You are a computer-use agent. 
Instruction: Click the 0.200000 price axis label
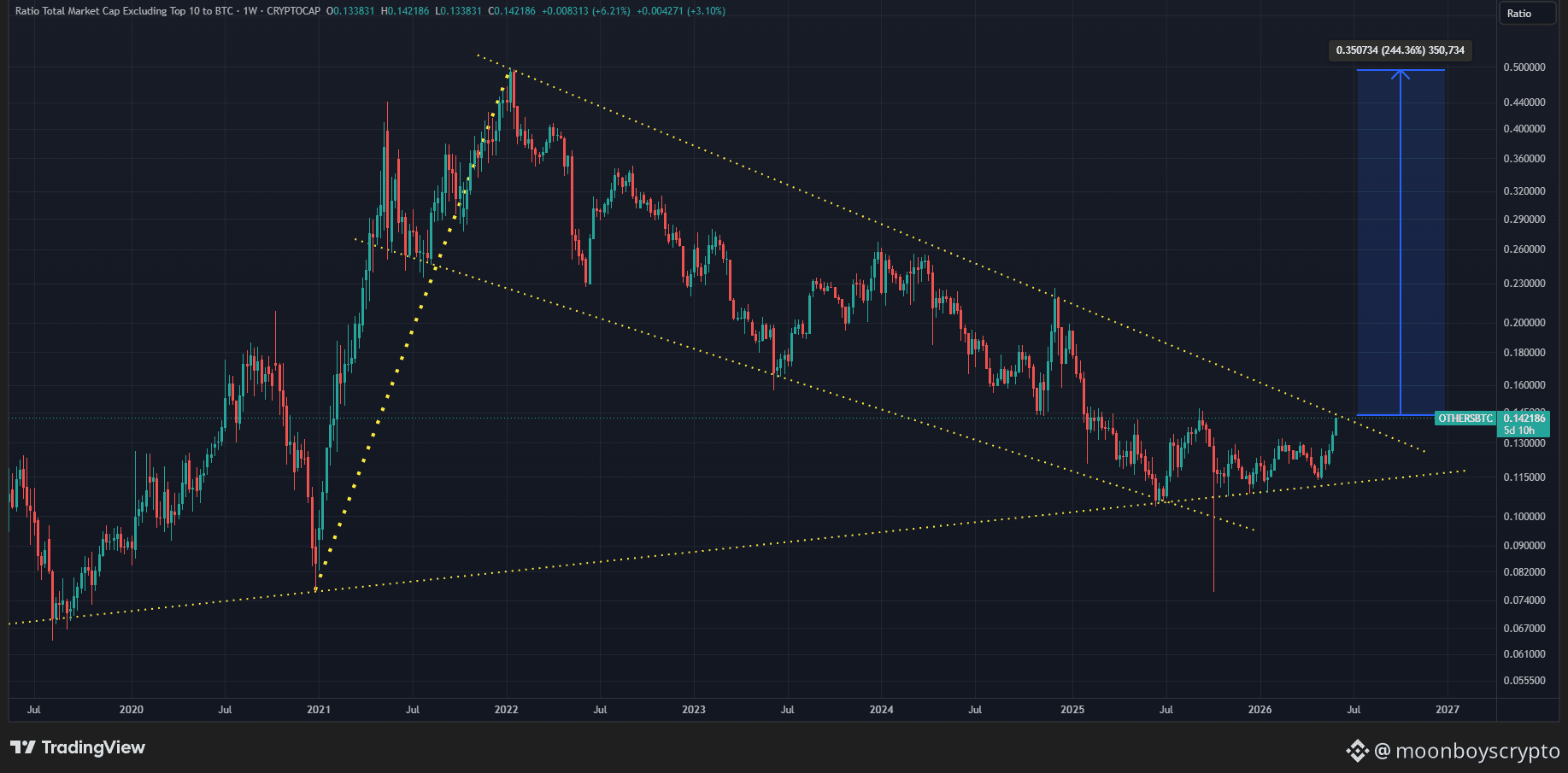pos(1524,323)
